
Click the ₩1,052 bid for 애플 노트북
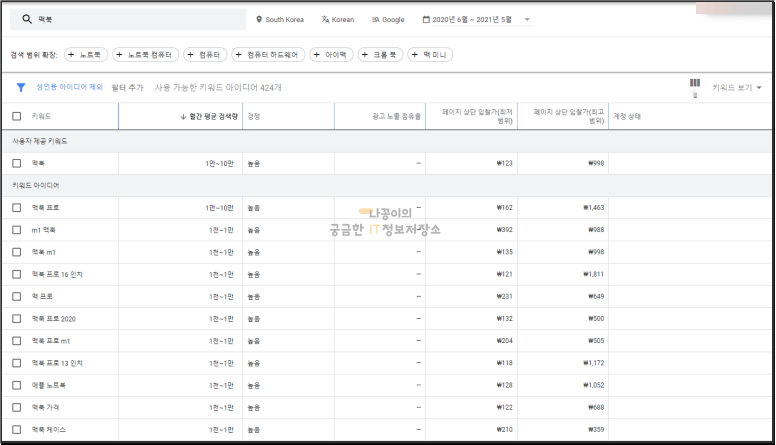tap(593, 385)
